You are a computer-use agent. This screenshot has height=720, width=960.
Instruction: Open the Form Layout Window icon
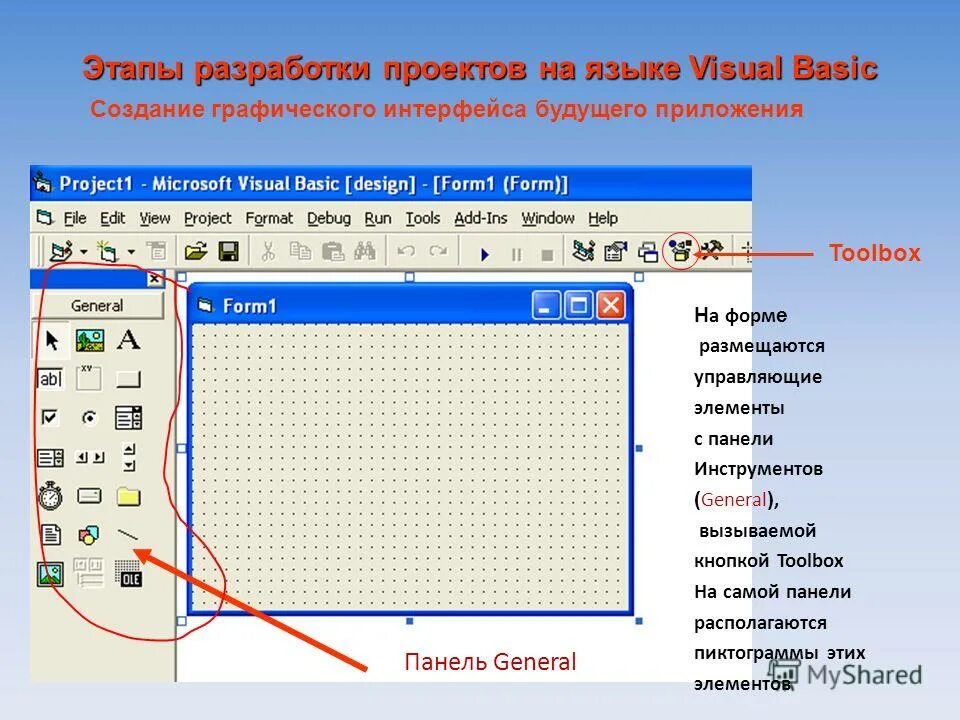[648, 252]
